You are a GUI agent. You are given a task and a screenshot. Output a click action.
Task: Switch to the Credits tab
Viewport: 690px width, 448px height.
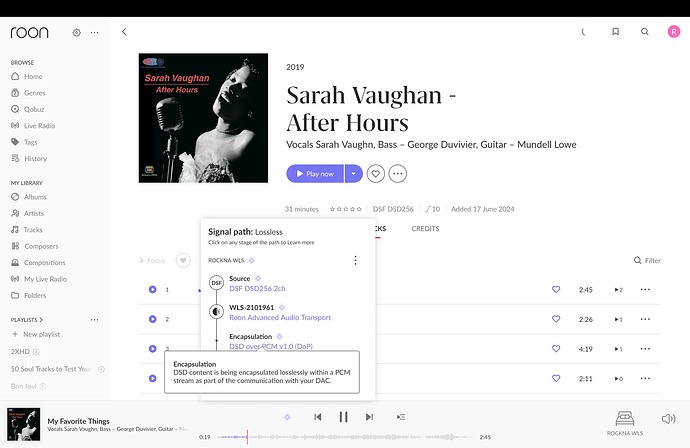(425, 228)
